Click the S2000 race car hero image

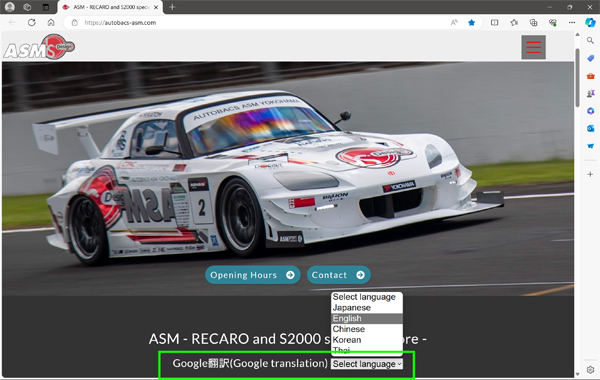point(288,178)
